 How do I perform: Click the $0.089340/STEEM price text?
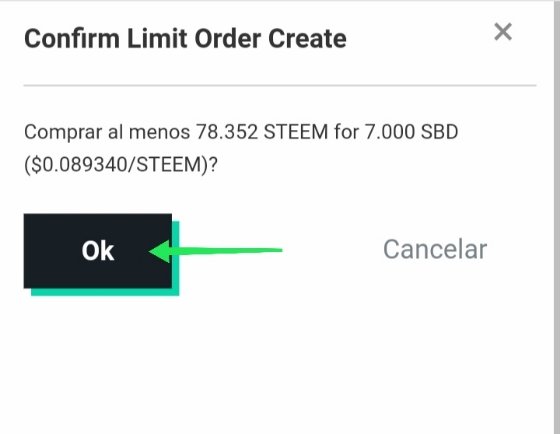pos(116,165)
